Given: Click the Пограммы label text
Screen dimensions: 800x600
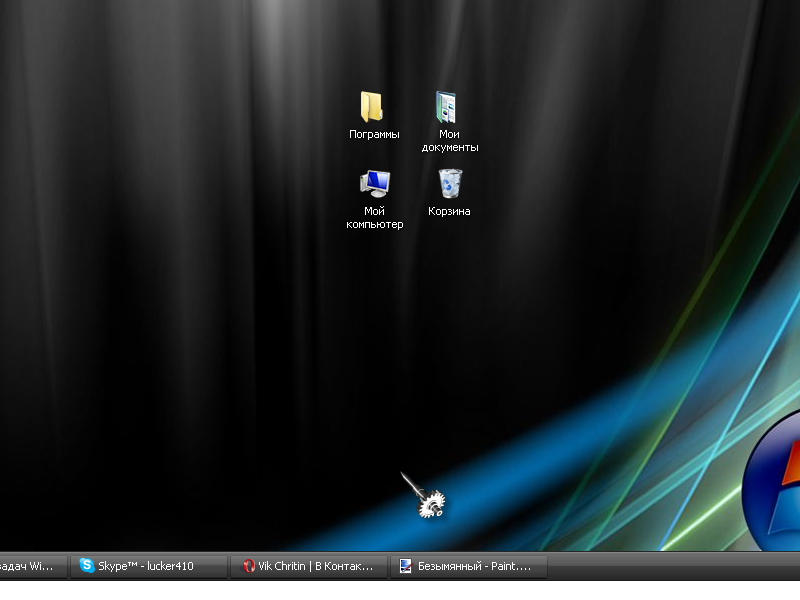Looking at the screenshot, I should coord(374,134).
